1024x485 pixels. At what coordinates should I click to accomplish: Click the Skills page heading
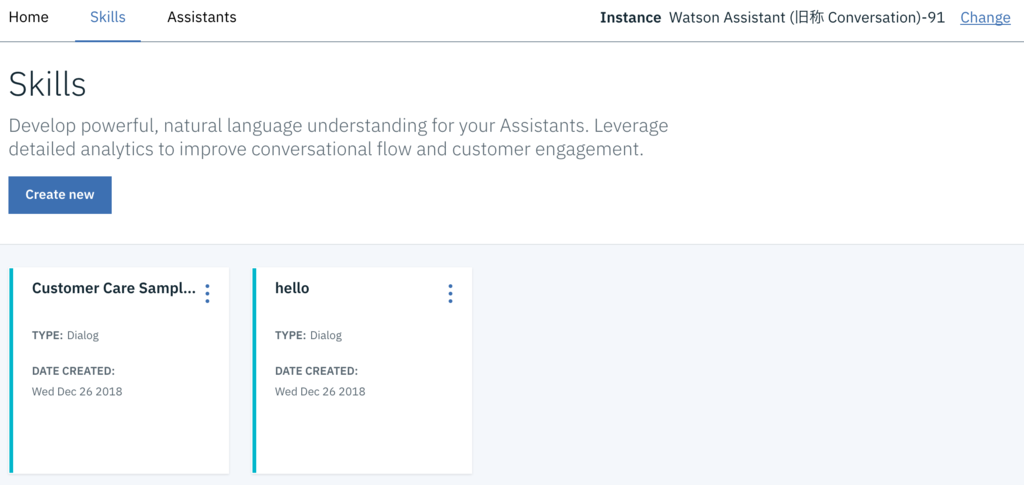[47, 85]
